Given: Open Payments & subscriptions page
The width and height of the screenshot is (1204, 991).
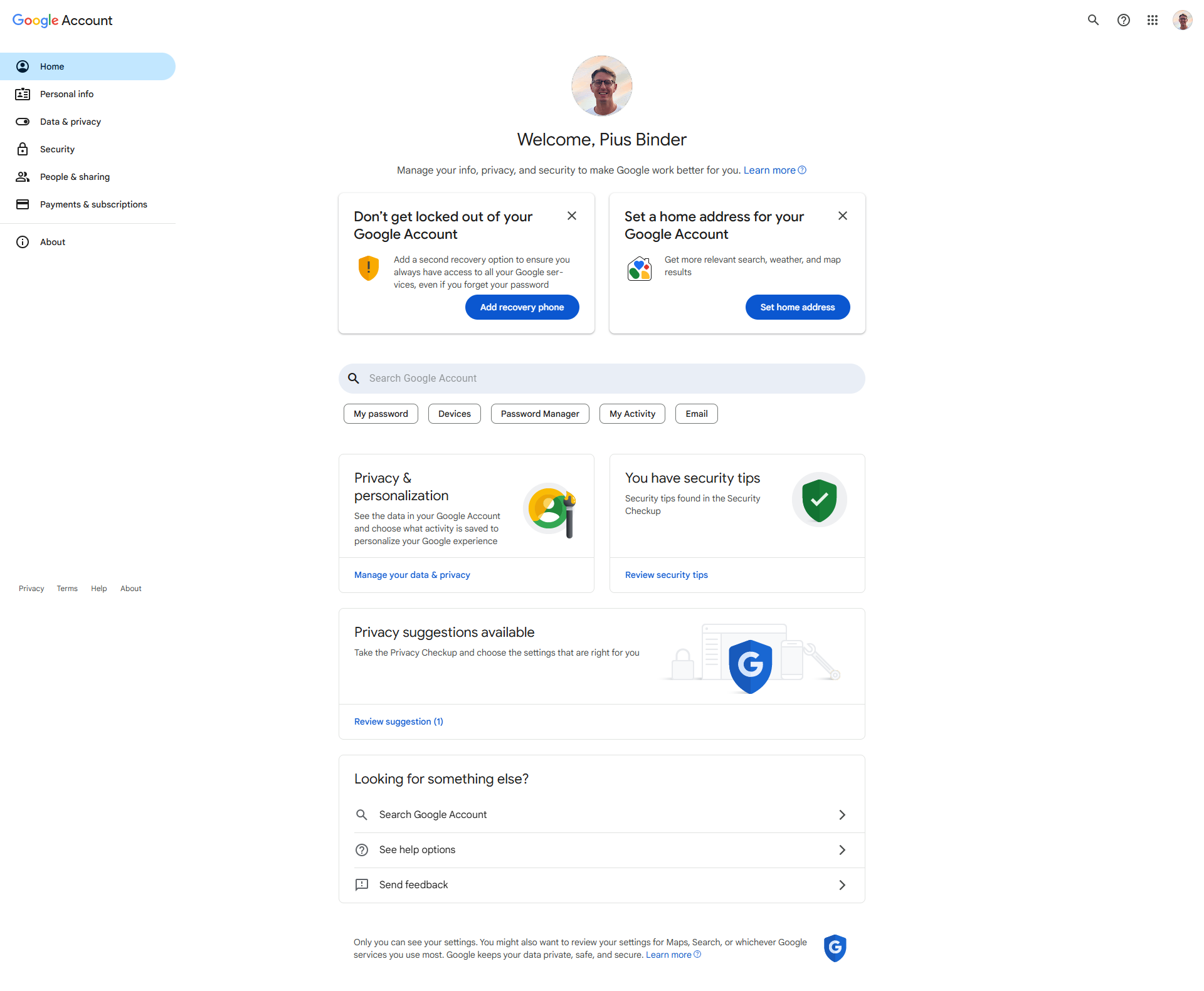Looking at the screenshot, I should 93,204.
